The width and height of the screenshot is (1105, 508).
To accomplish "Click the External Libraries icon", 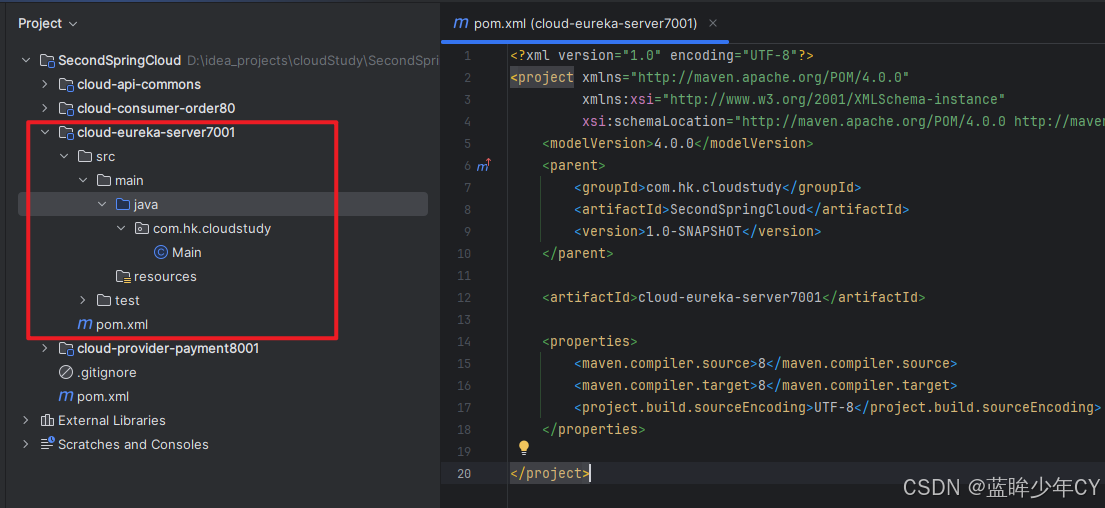I will tap(47, 420).
